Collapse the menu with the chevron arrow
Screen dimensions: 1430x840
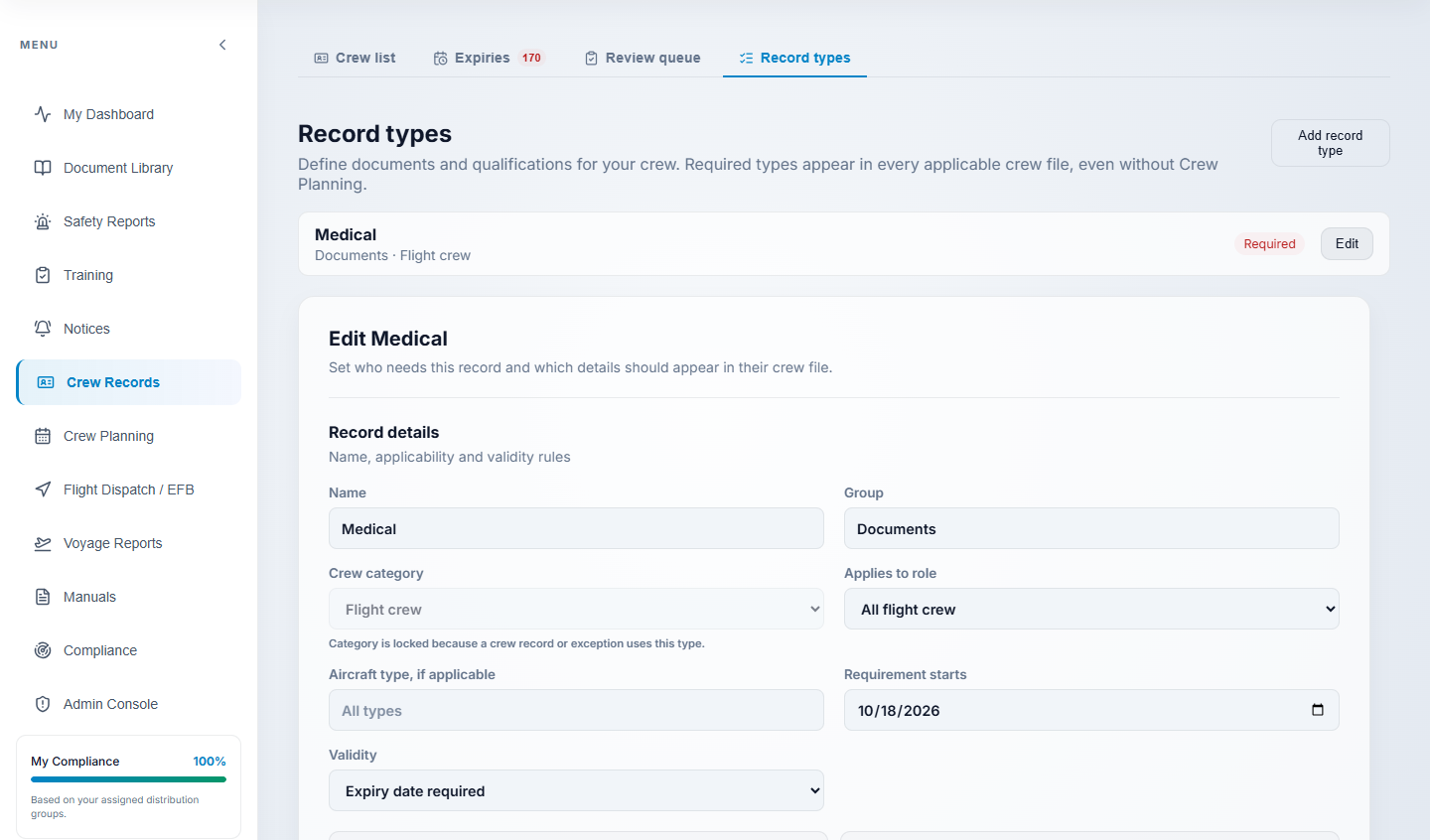point(222,45)
